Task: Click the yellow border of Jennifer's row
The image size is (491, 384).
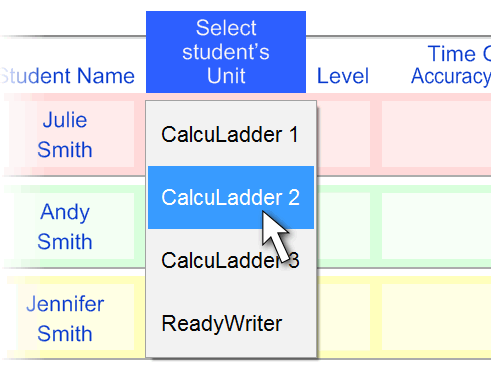Action: pyautogui.click(x=376, y=318)
